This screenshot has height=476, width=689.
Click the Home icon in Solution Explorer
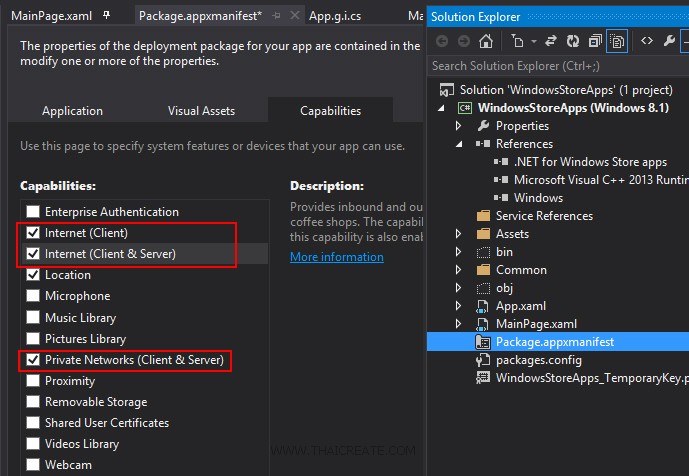tap(486, 41)
